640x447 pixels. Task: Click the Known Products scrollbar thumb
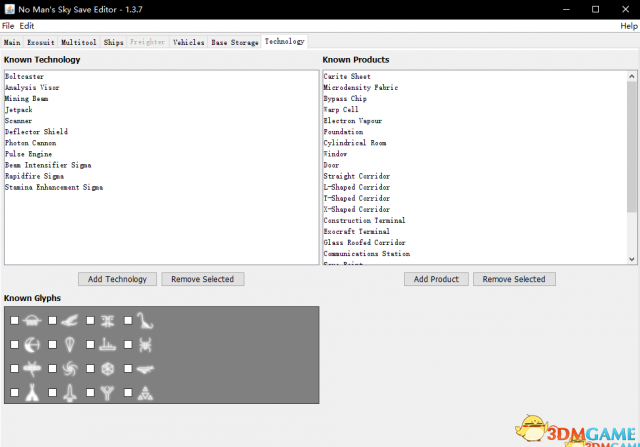[x=632, y=147]
